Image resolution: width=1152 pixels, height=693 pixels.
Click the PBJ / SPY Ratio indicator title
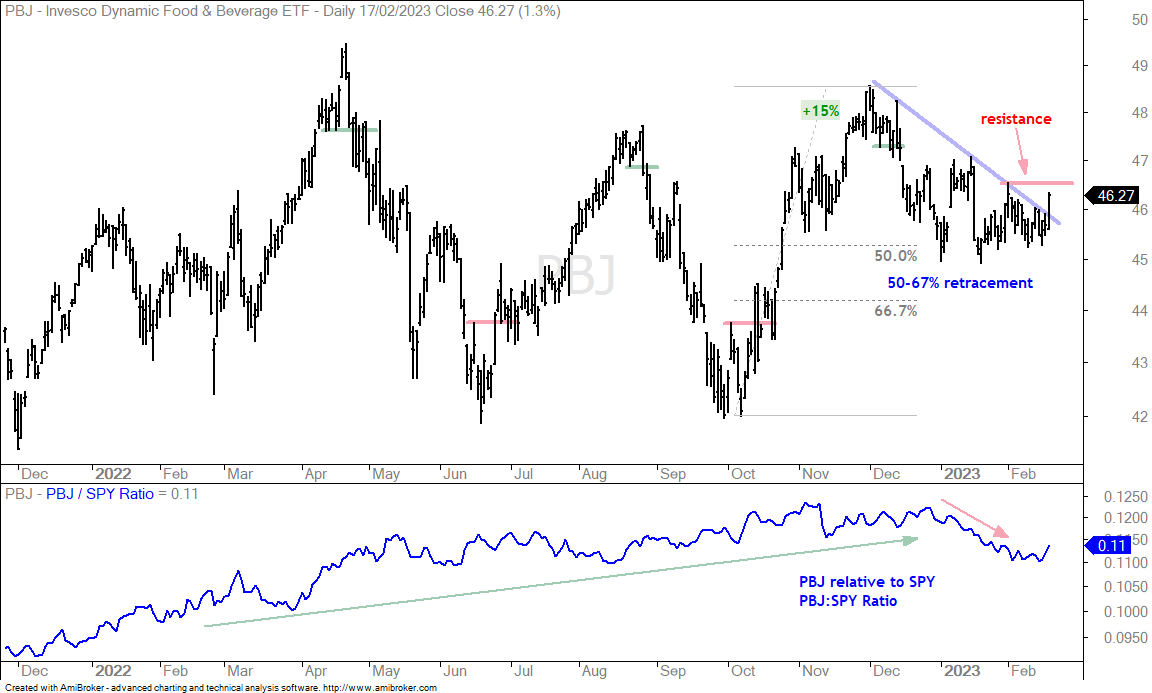[100, 494]
